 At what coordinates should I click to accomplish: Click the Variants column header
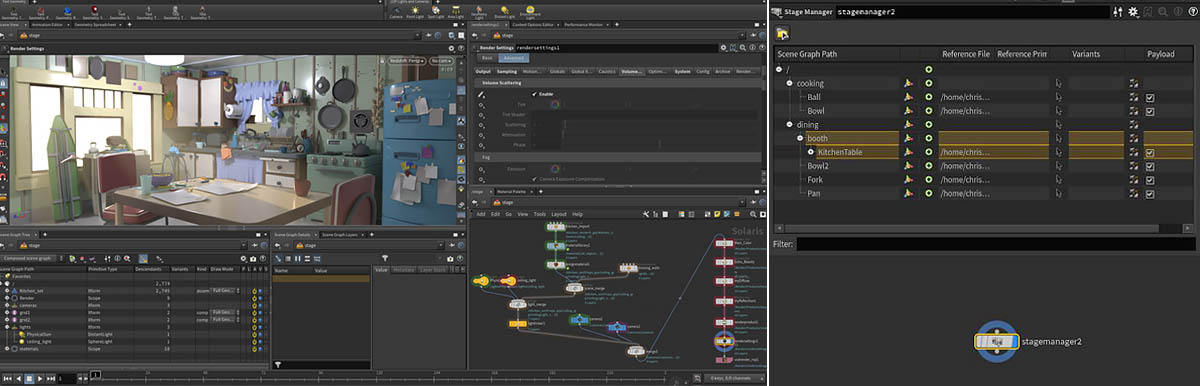click(x=1086, y=53)
